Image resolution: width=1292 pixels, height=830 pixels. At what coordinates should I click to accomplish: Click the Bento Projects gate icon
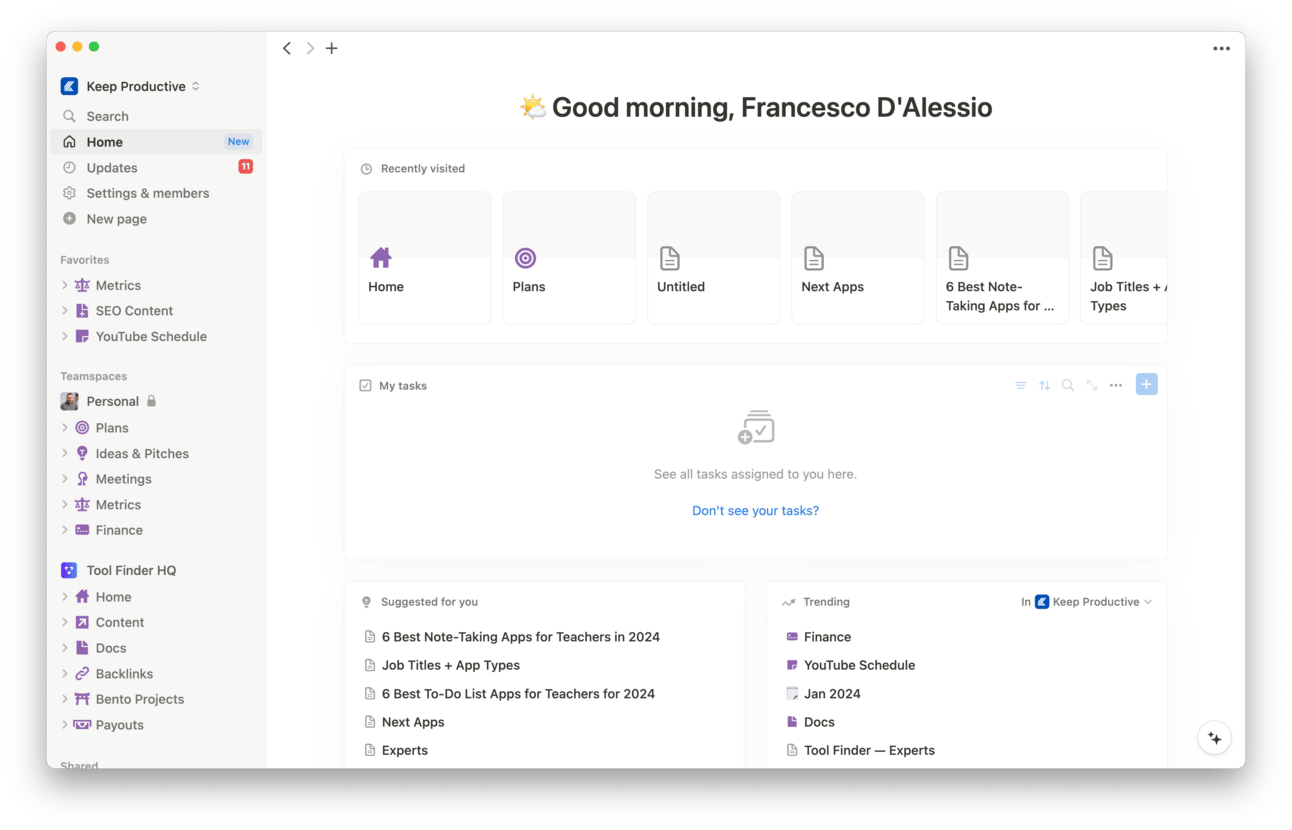(x=82, y=699)
